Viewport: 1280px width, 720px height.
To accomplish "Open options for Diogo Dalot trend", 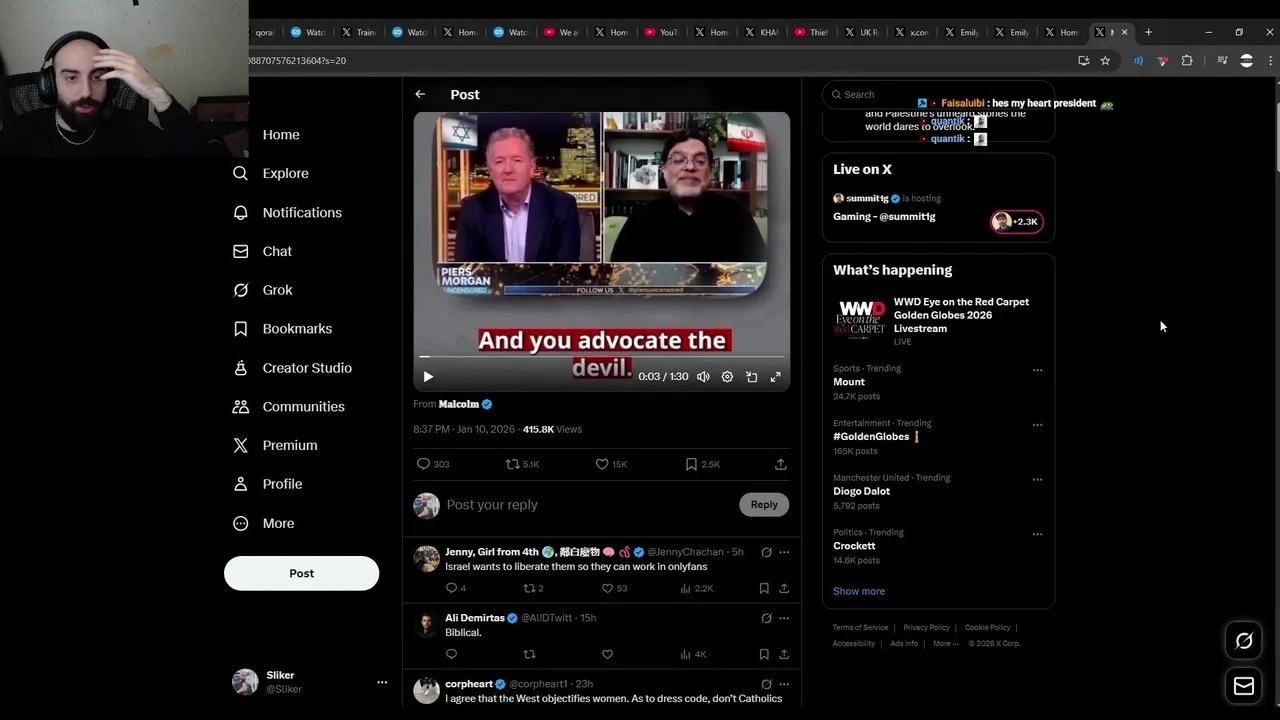I will [x=1037, y=479].
